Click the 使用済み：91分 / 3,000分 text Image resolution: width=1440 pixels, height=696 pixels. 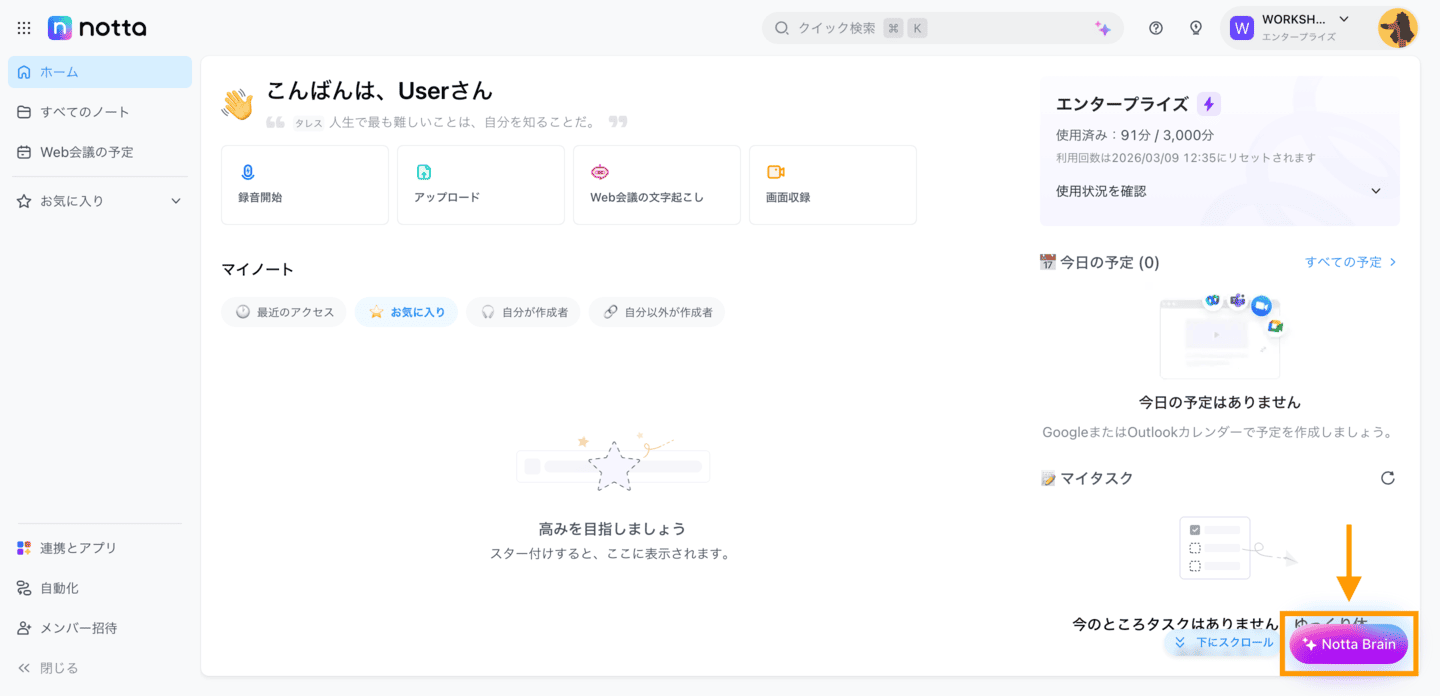[1135, 135]
